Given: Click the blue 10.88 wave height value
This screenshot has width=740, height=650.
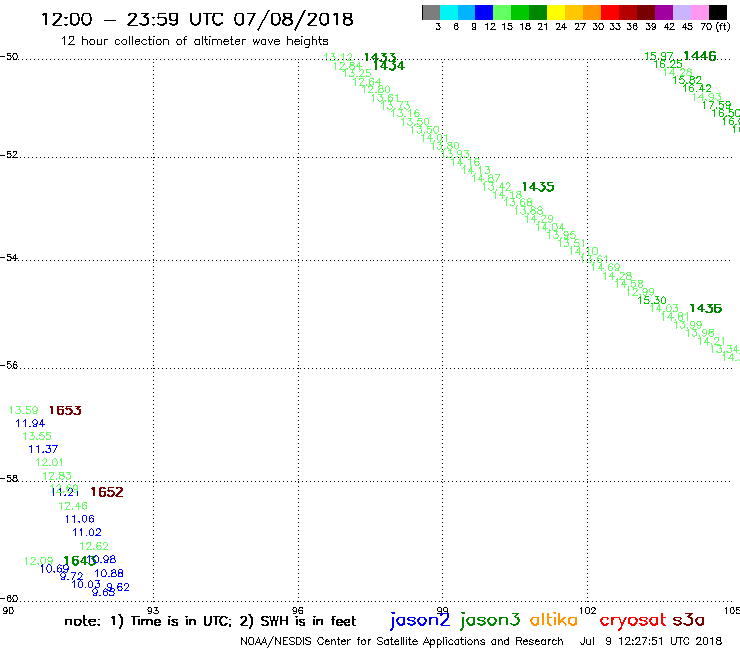Looking at the screenshot, I should (109, 574).
